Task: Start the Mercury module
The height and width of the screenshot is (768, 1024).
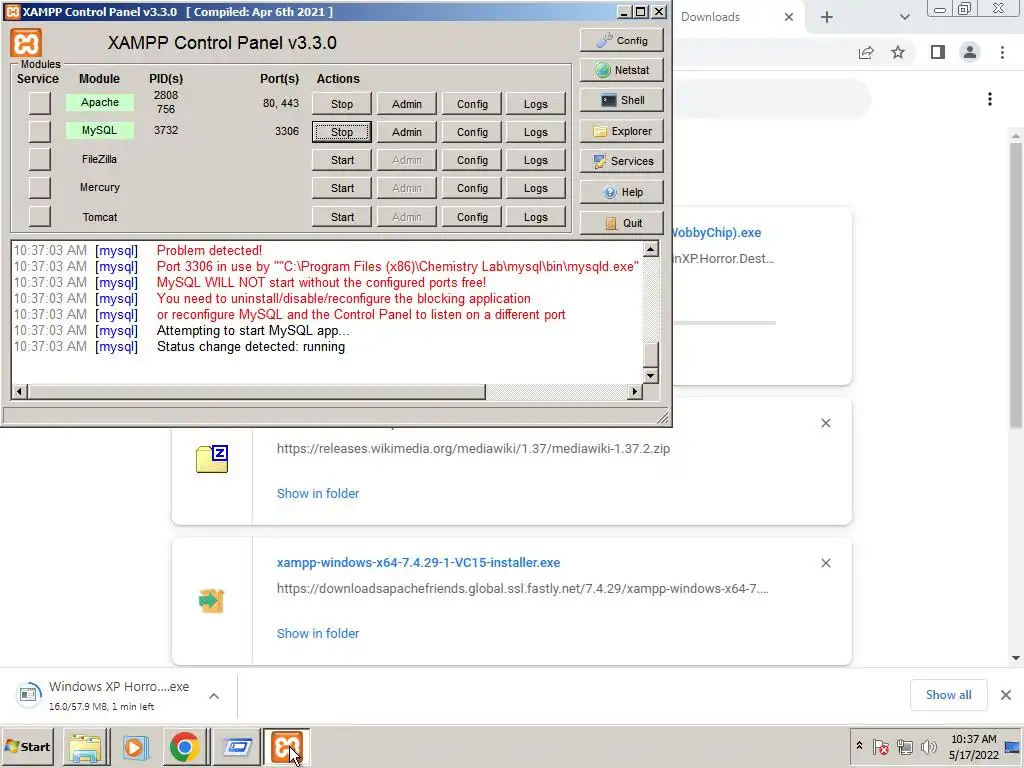Action: [x=342, y=188]
